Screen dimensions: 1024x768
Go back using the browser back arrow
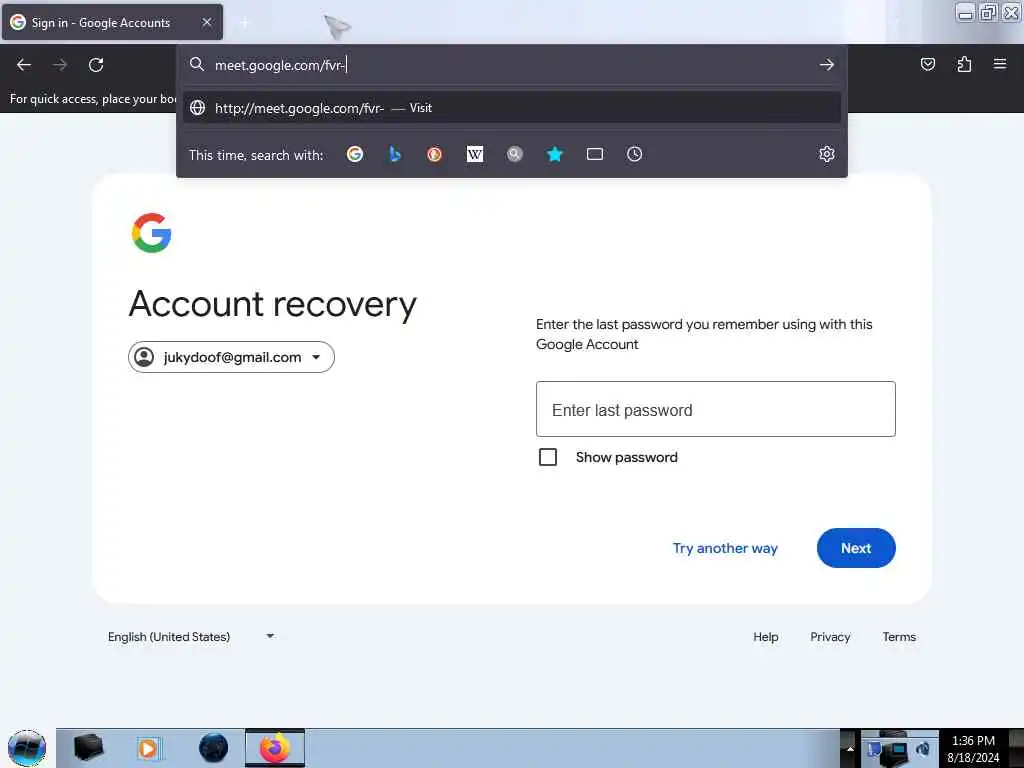pyautogui.click(x=24, y=65)
